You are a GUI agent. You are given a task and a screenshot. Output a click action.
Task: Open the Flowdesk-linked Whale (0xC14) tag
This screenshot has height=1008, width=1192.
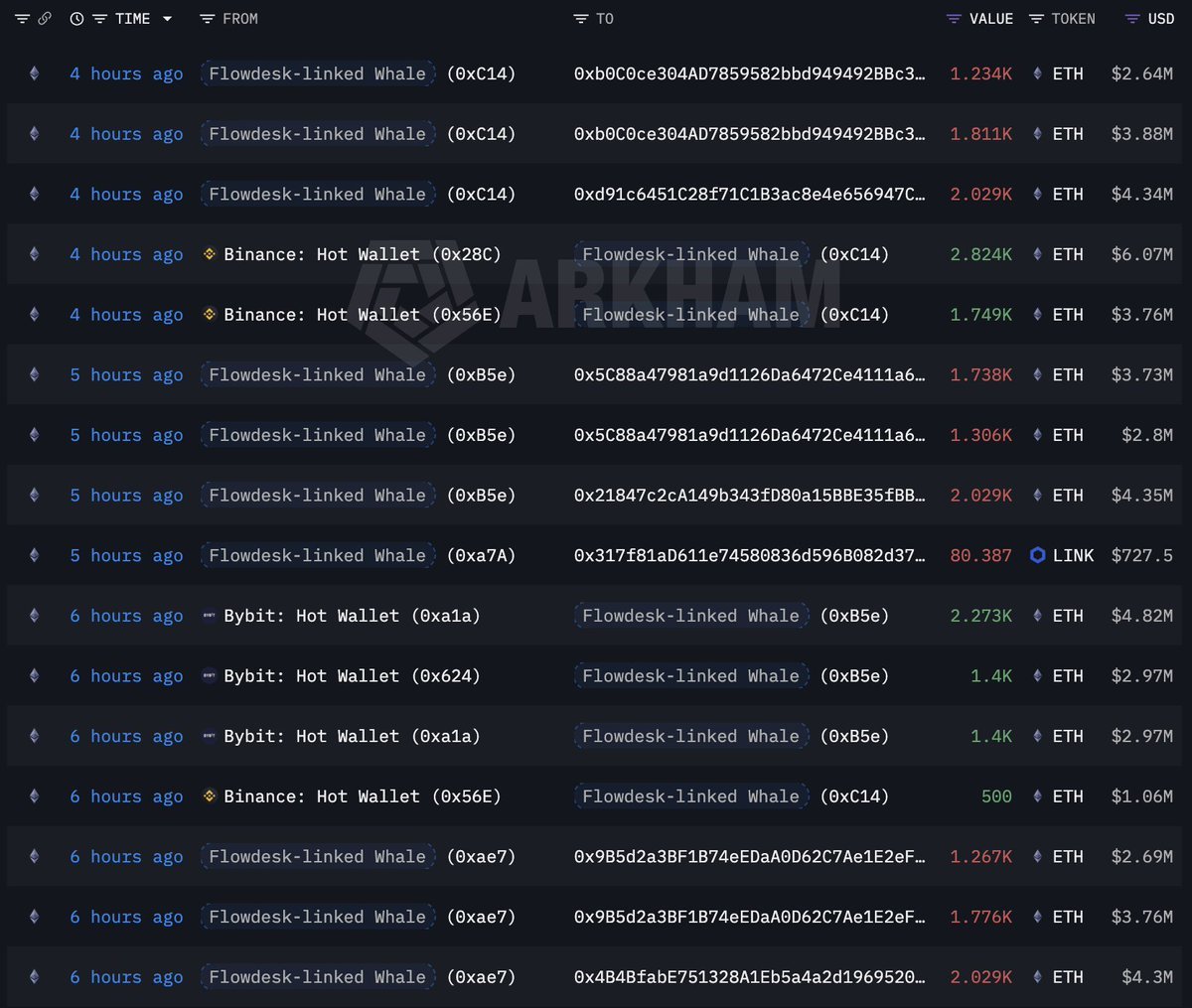pos(317,73)
